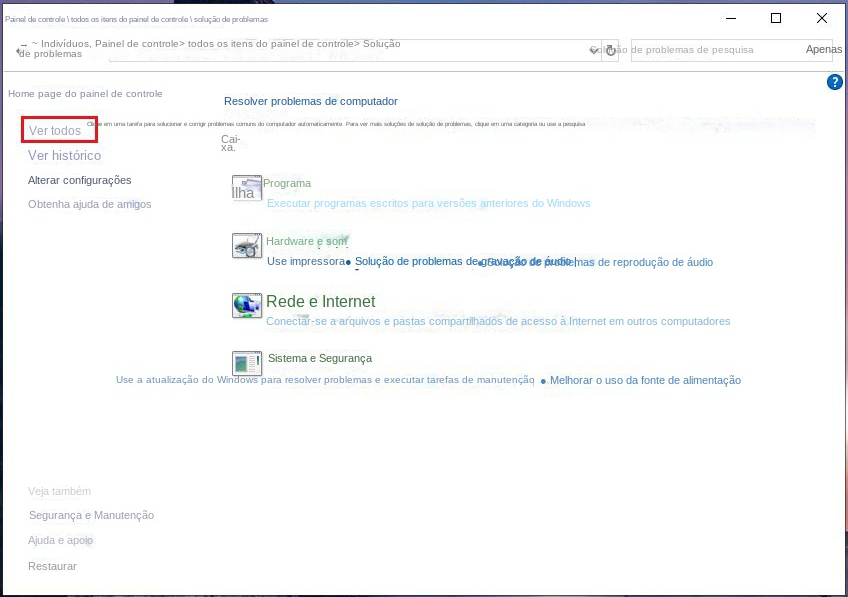Image resolution: width=848 pixels, height=597 pixels.
Task: Click the address bar breadcrumb path
Action: click(x=211, y=49)
